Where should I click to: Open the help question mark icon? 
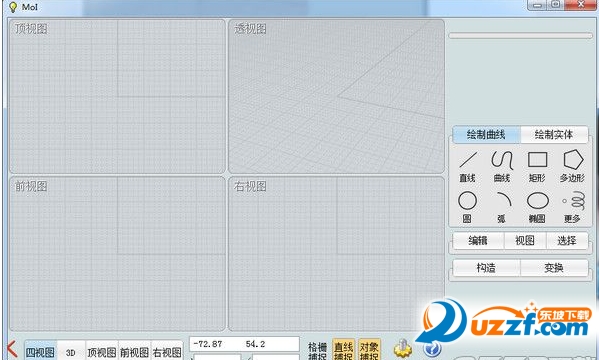coord(432,349)
